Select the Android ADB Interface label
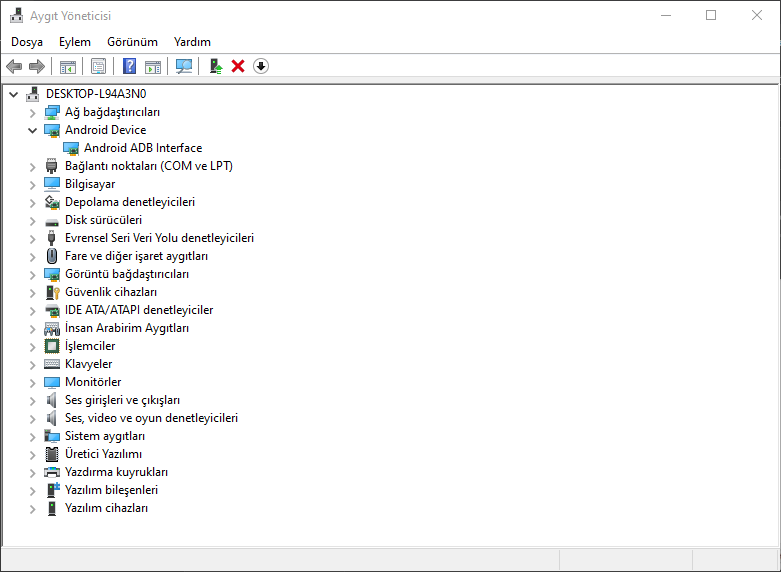This screenshot has width=781, height=572. coord(143,148)
